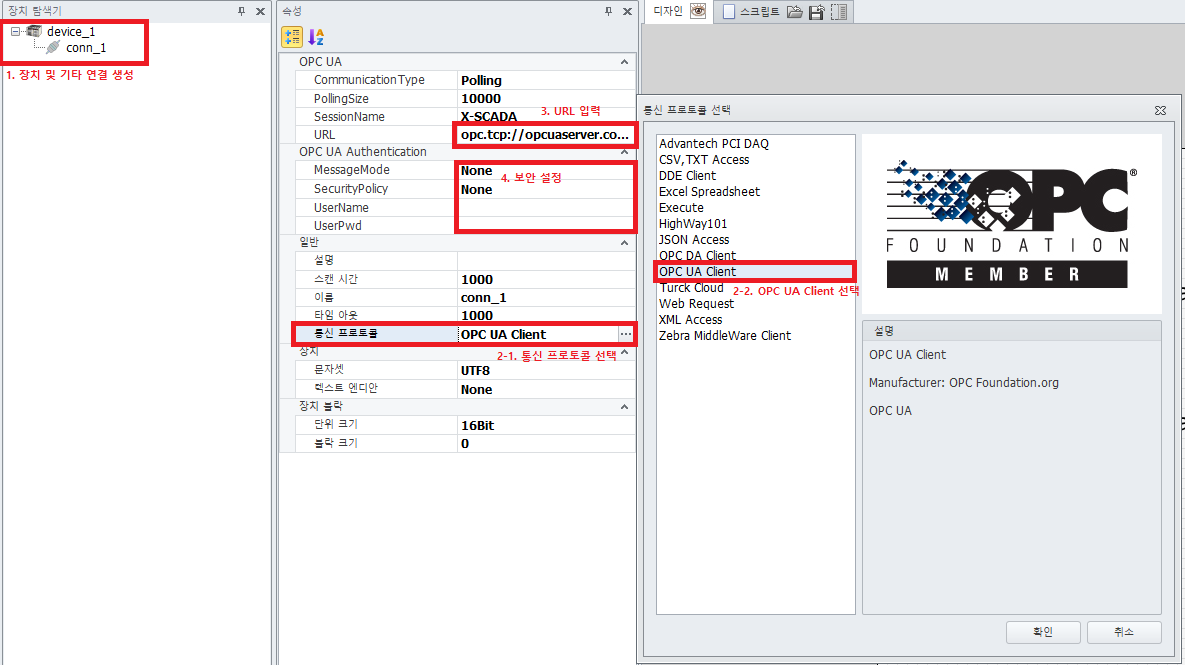The image size is (1185, 665).
Task: Select HighWay101 protocol
Action: [692, 224]
